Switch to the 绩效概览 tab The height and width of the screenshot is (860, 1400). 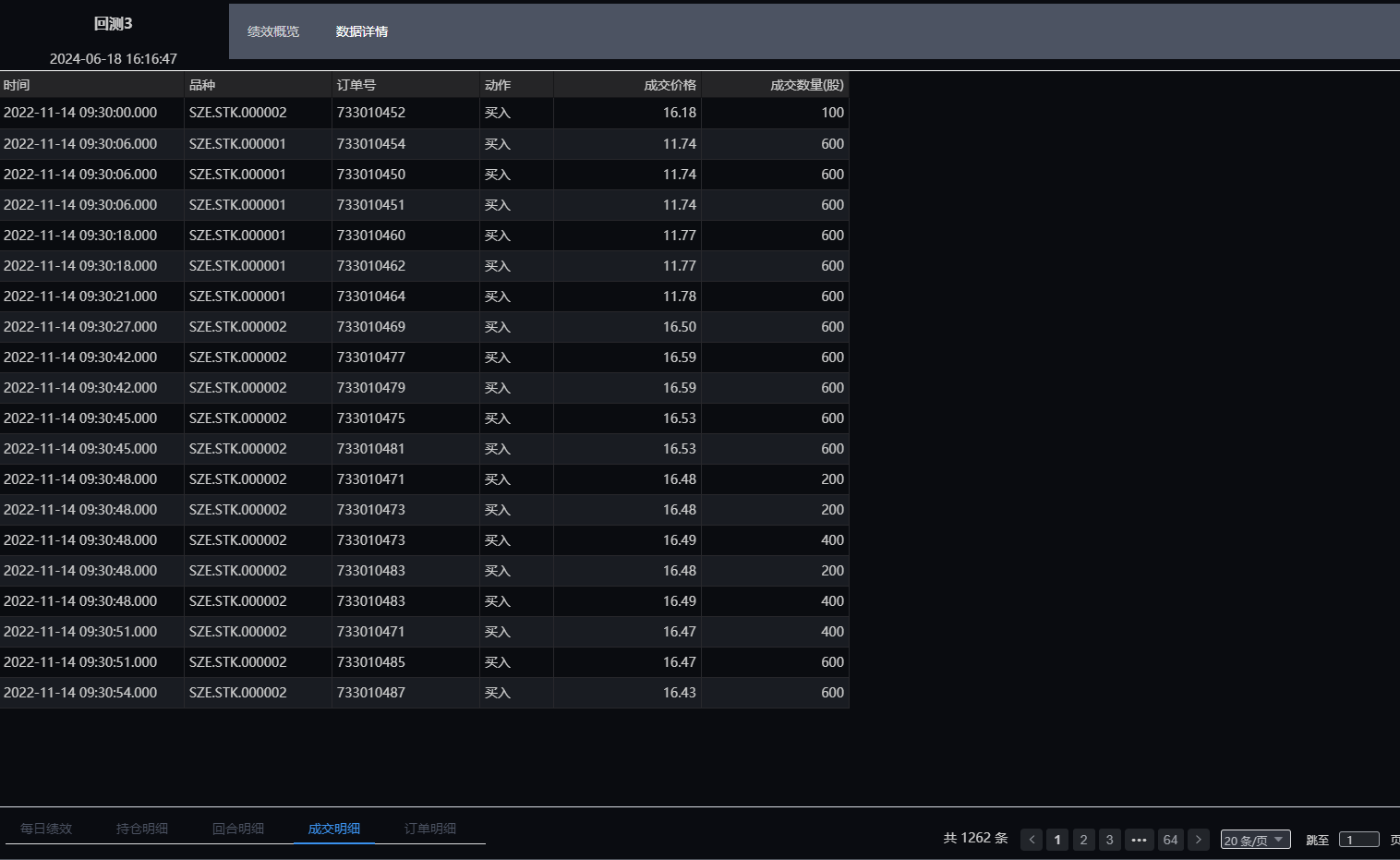(273, 31)
